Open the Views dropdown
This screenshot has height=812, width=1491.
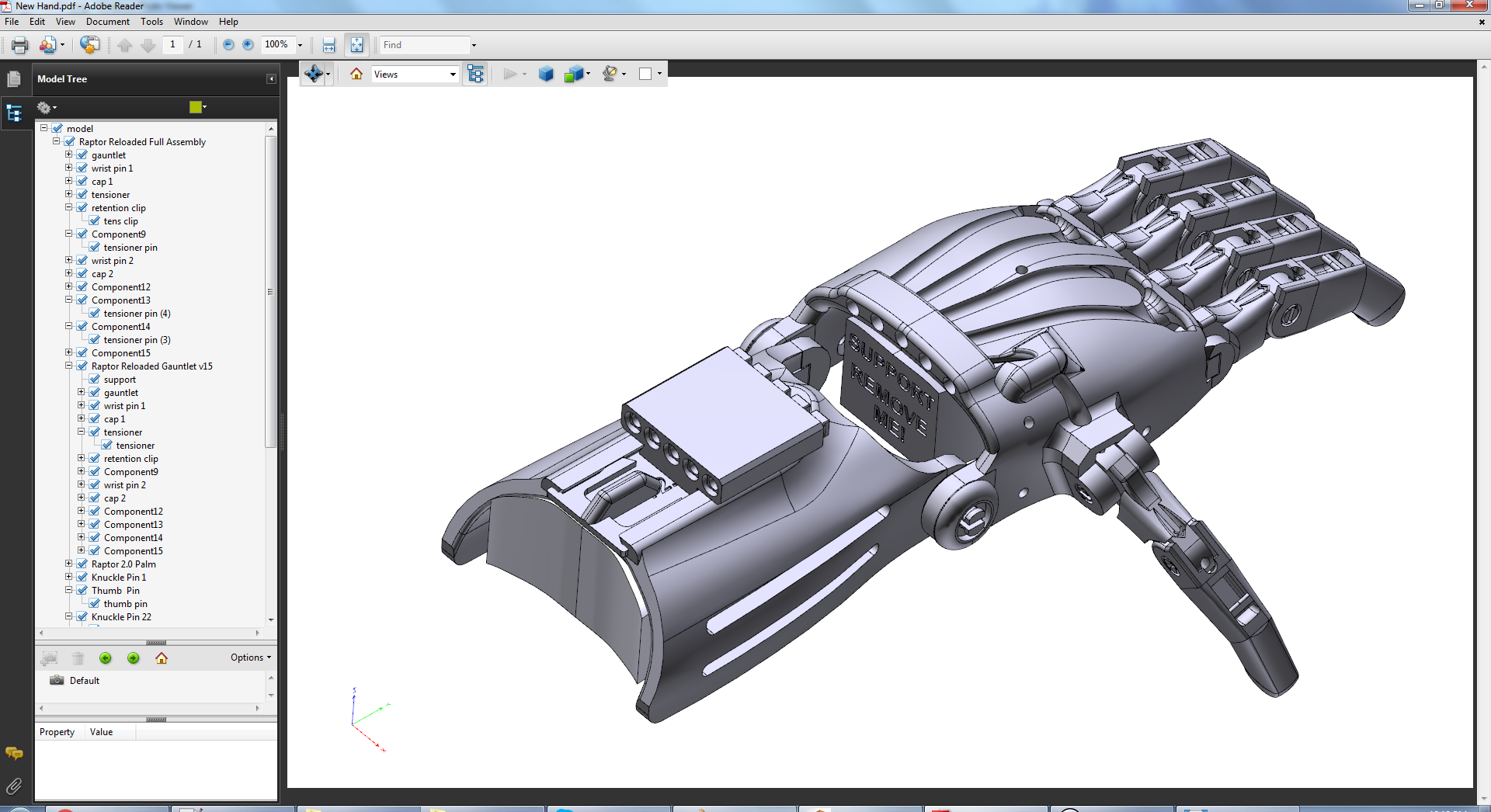click(415, 75)
